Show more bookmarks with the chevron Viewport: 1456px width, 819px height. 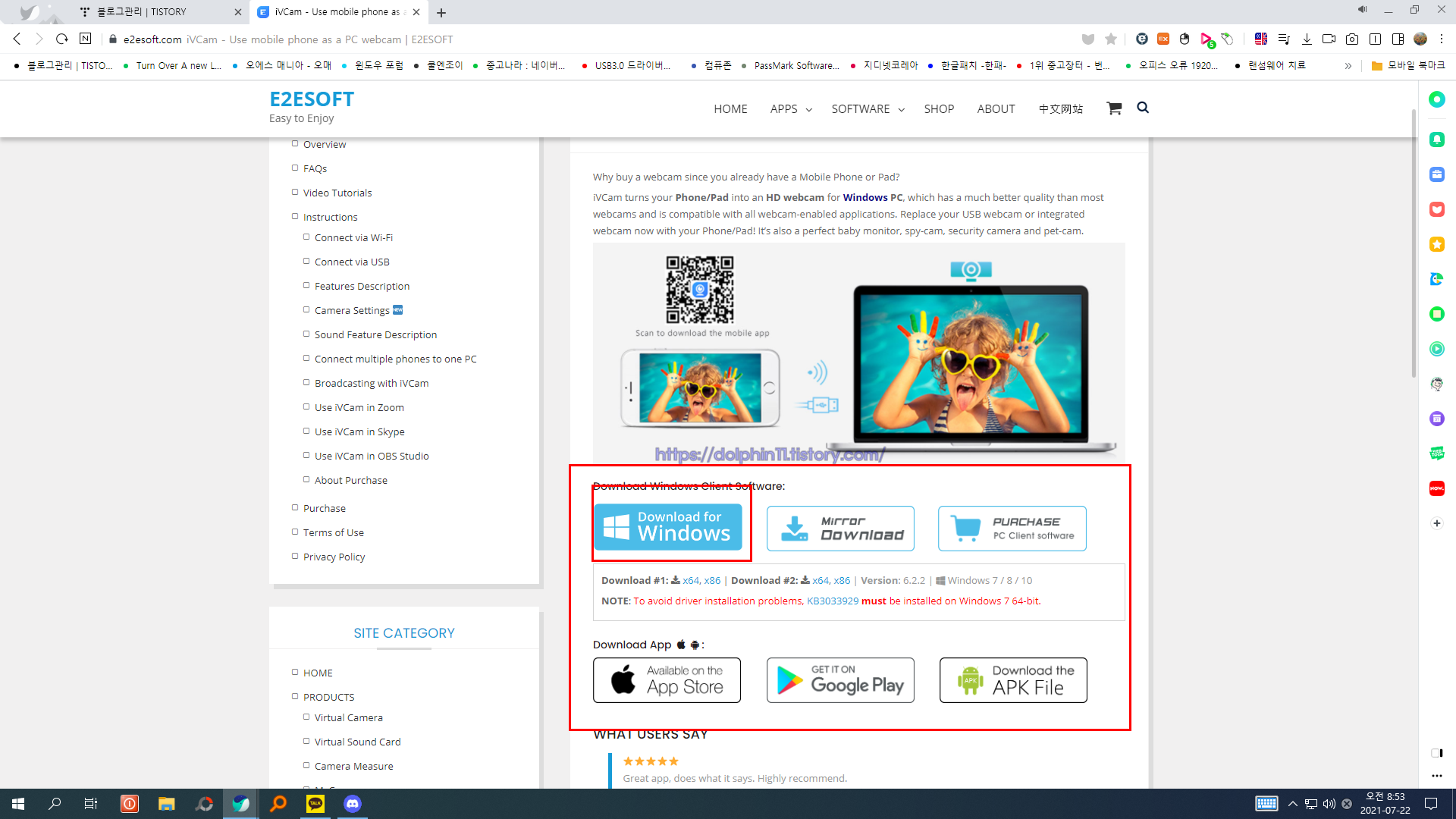pyautogui.click(x=1348, y=66)
